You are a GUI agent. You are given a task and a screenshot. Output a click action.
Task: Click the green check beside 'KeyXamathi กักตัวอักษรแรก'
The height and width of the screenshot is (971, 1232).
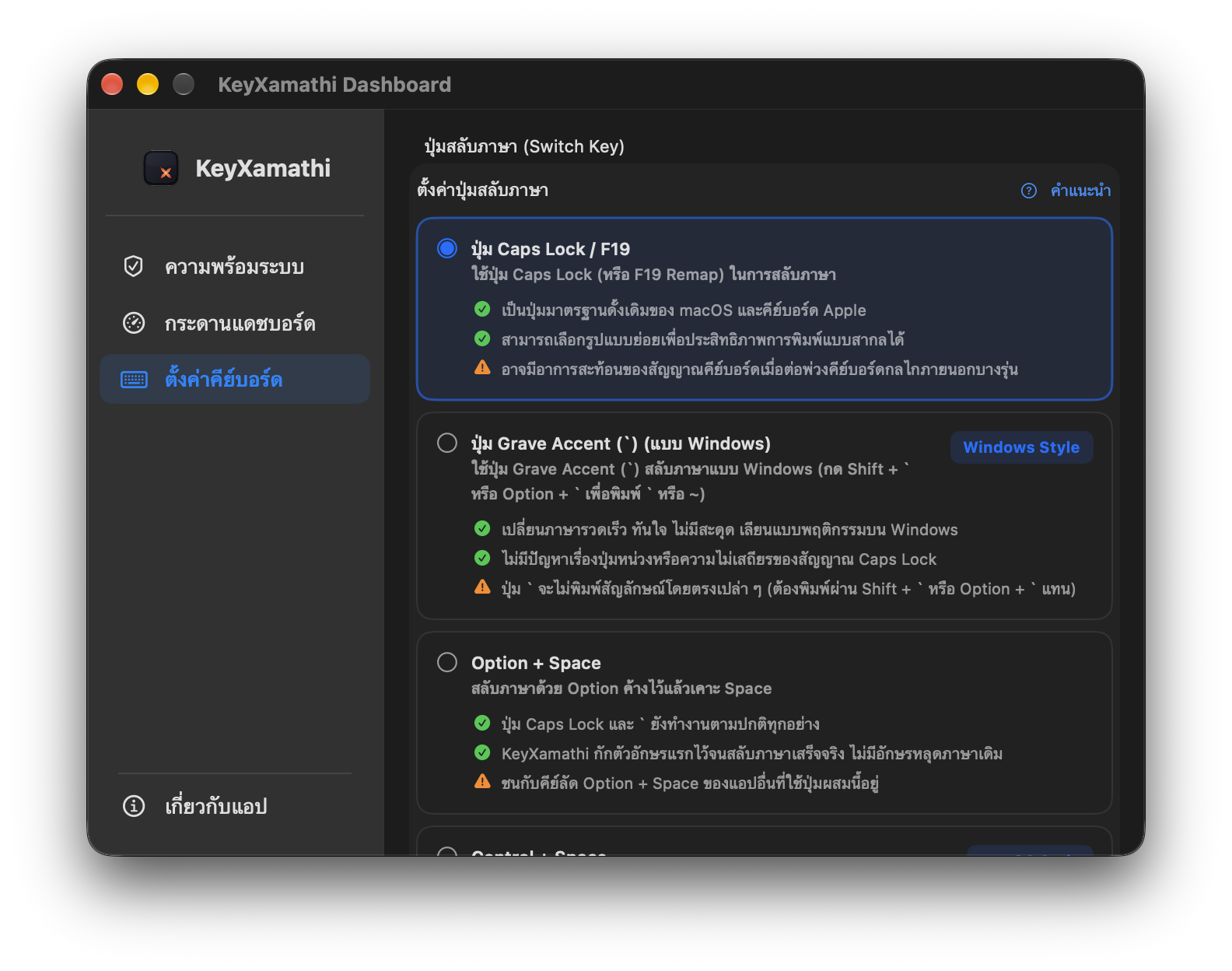[x=482, y=753]
